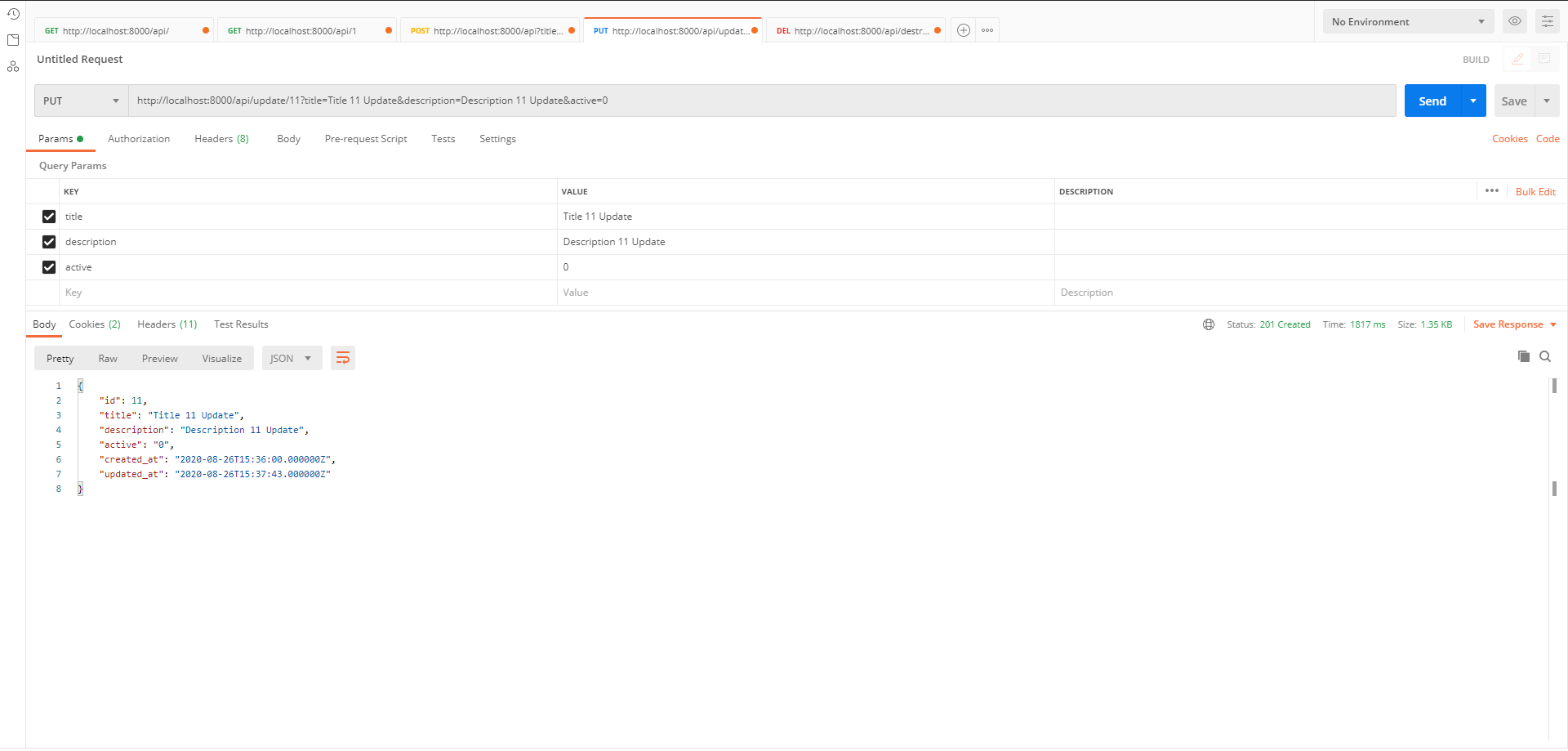Click the request URL field

coord(762,101)
